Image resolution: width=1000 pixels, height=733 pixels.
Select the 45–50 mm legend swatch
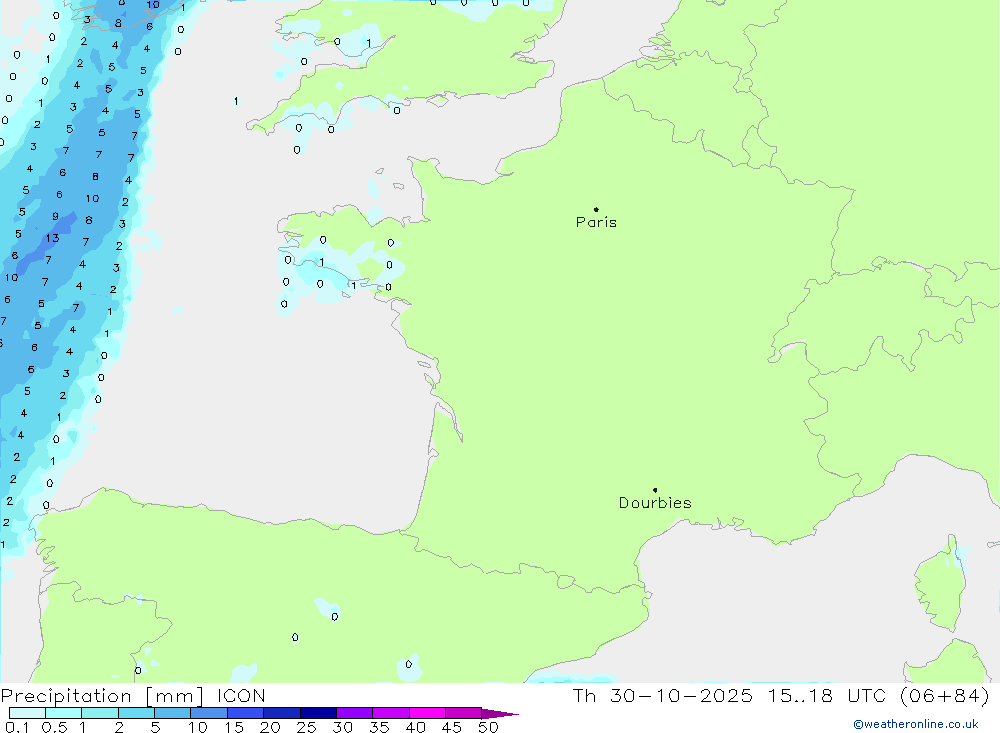point(464,713)
